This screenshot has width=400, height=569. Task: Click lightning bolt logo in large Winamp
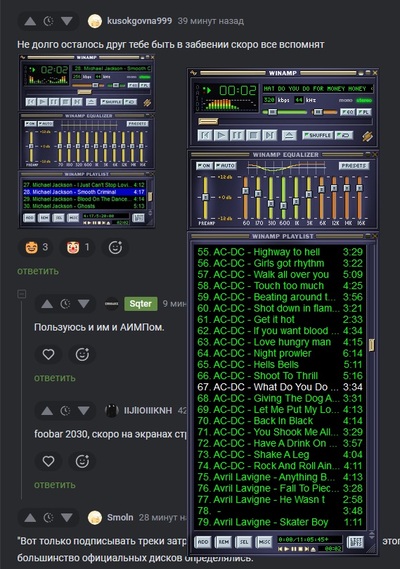pos(368,136)
